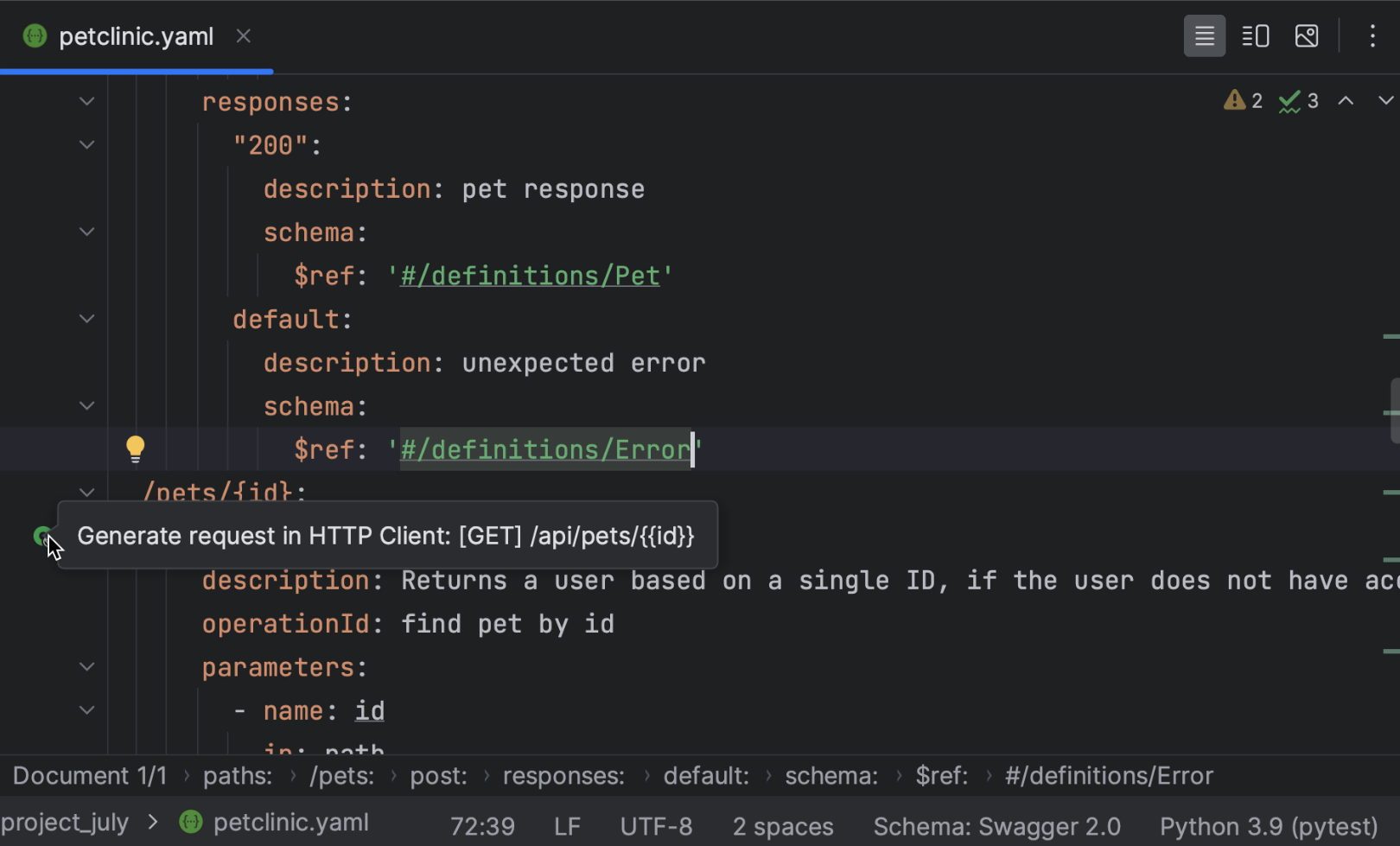Close the petclinic.yaml tab
The width and height of the screenshot is (1400, 846).
point(244,36)
